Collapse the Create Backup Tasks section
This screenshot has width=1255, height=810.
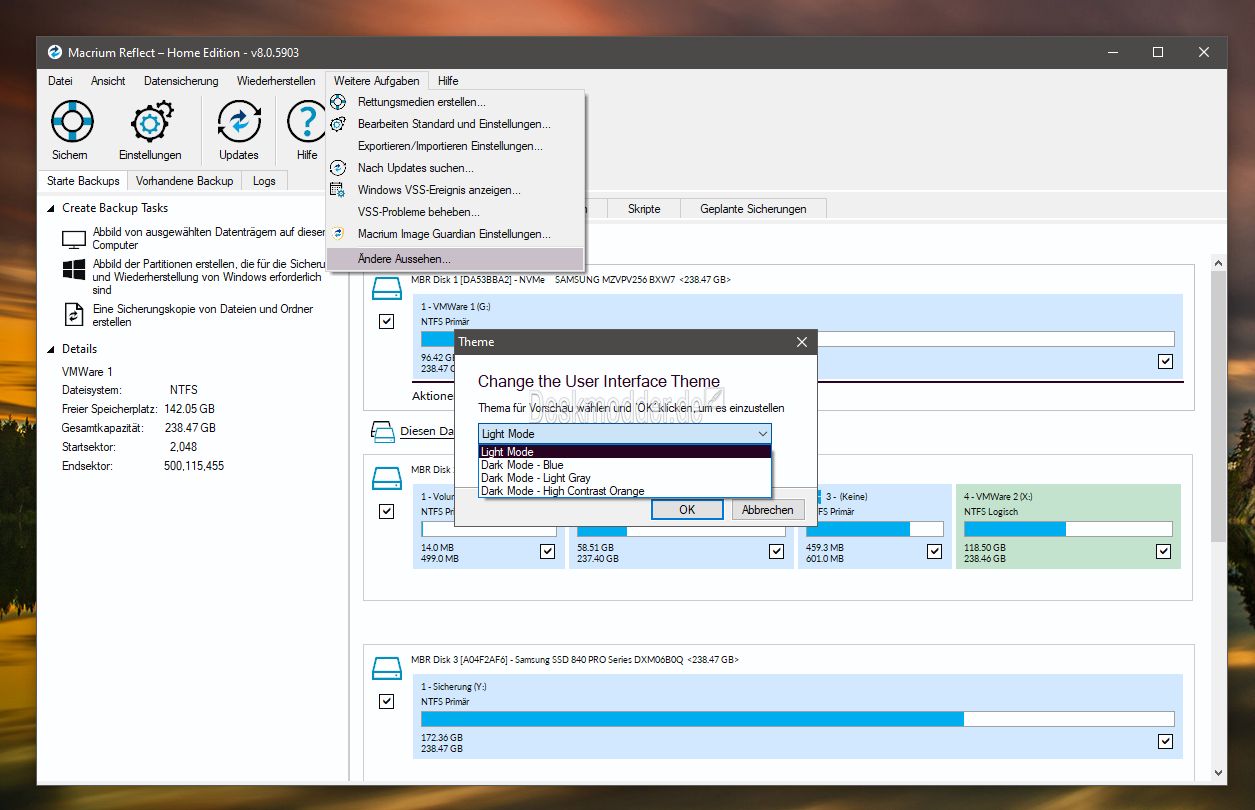point(50,208)
